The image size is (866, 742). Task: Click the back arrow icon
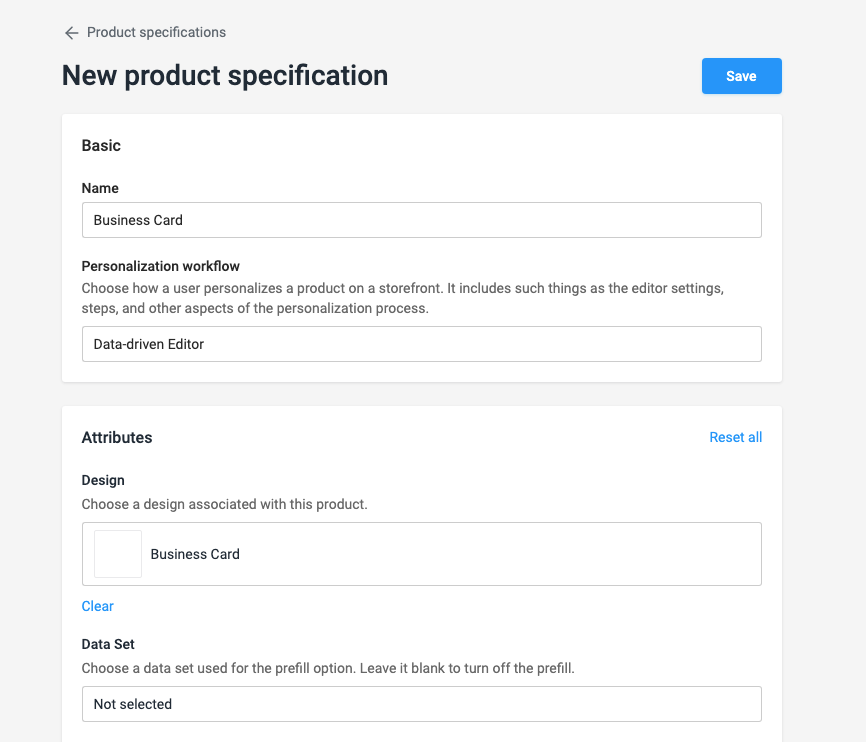pos(71,33)
